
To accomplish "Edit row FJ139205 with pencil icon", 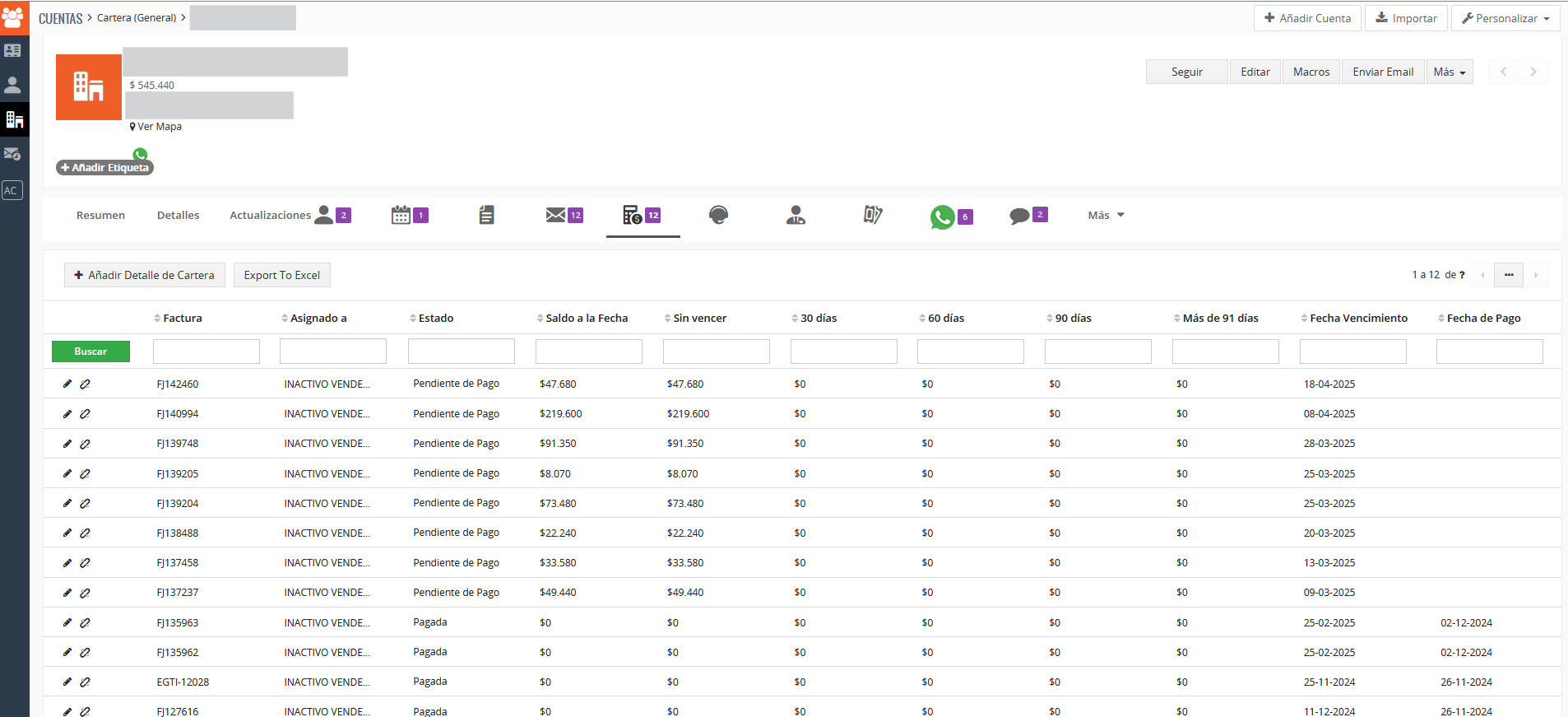I will tap(67, 473).
